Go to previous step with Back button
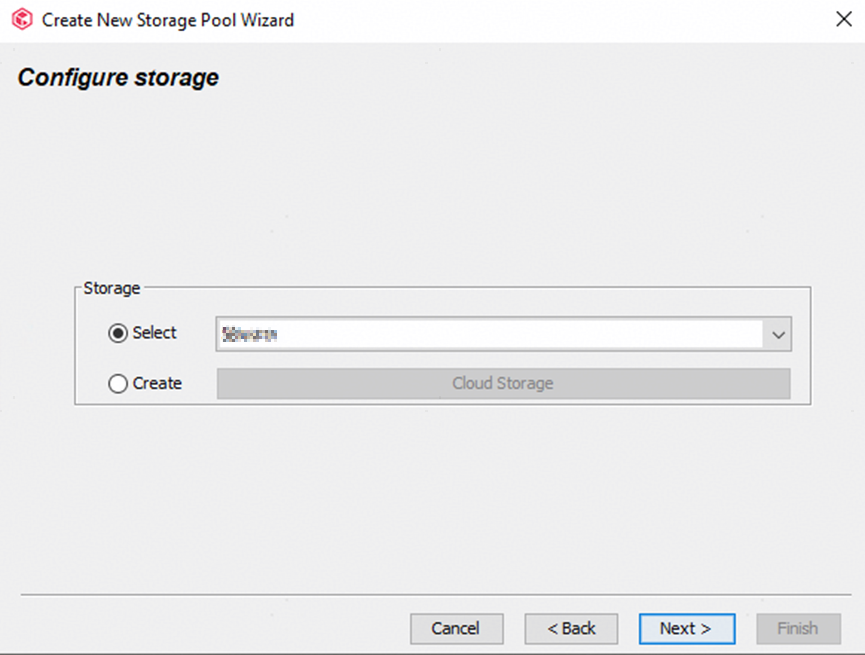This screenshot has width=865, height=655. (571, 629)
